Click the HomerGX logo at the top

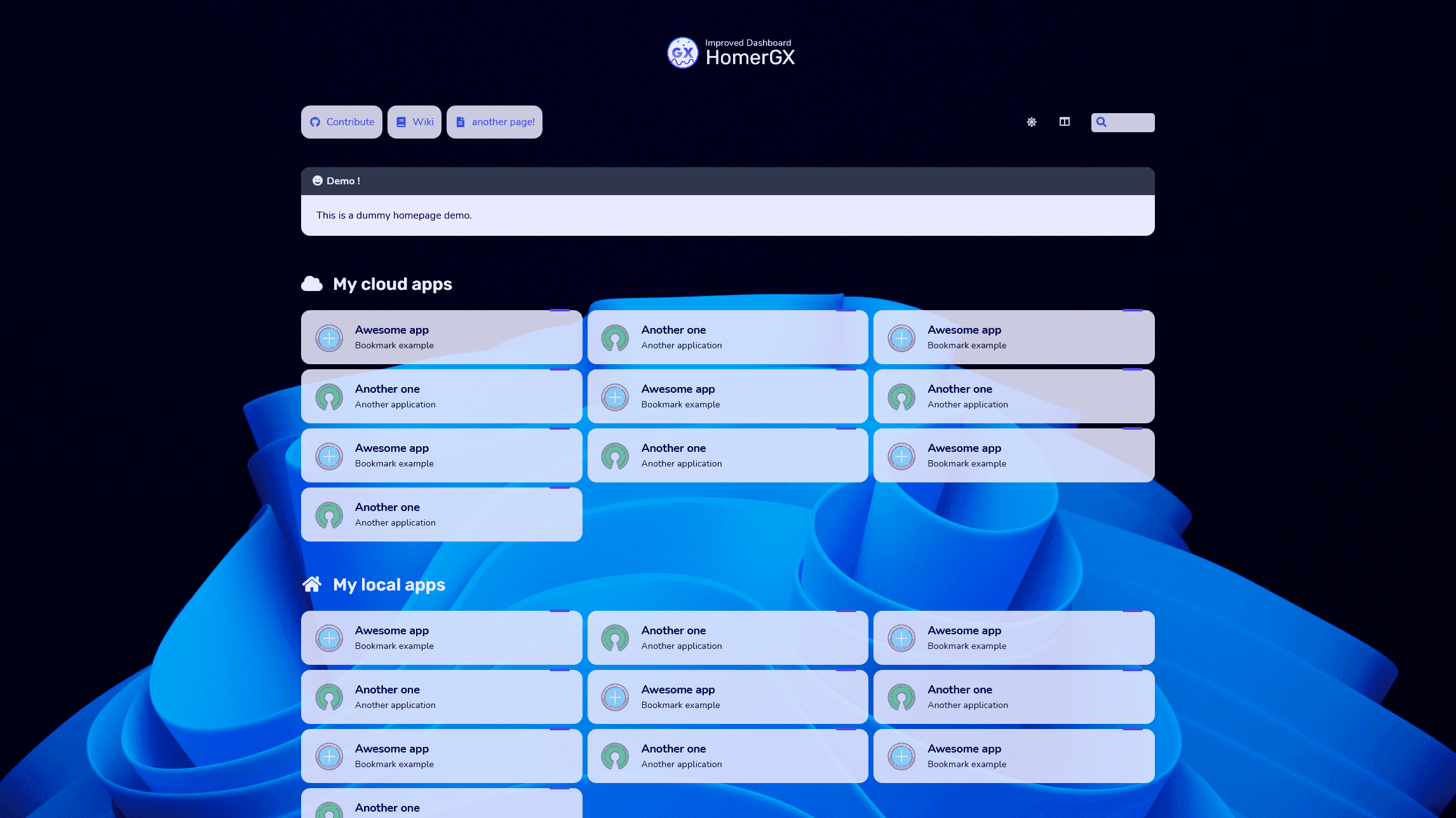pos(683,53)
